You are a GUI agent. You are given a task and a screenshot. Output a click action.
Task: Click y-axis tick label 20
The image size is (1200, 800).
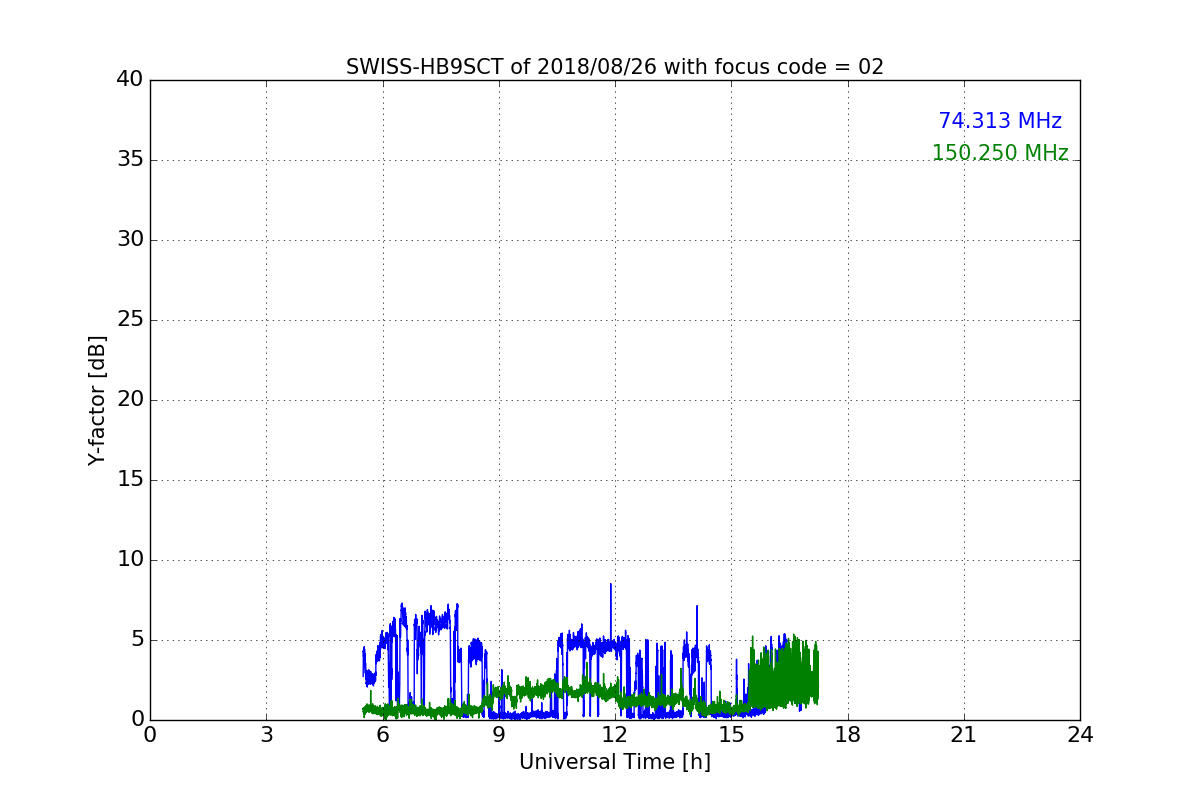coord(130,400)
